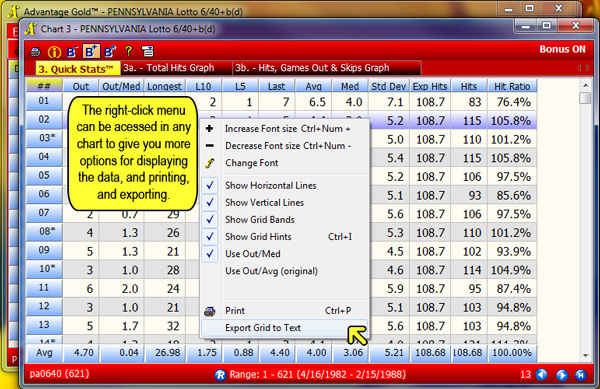Toggle Show Grid Hints option
This screenshot has width=600, height=389.
tap(284, 237)
